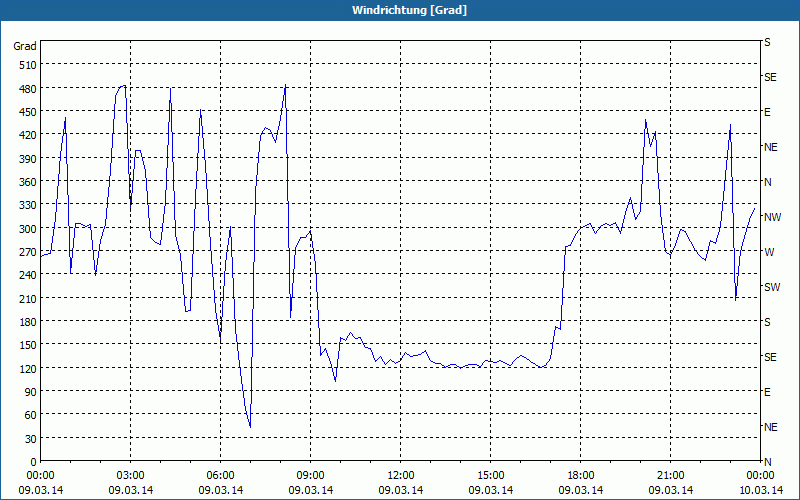Select the N compass label opposite 360
The image size is (800, 500).
coord(768,182)
